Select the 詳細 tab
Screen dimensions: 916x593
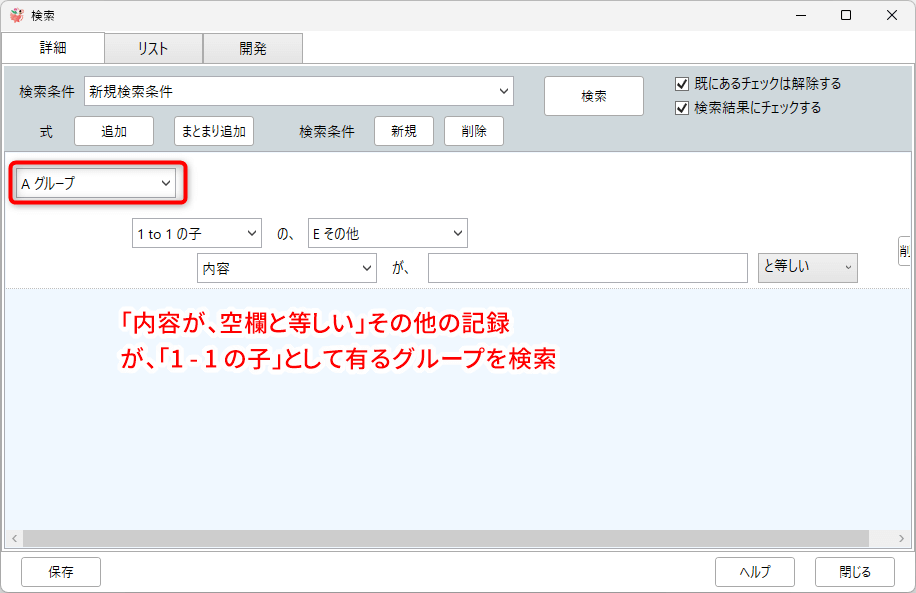(x=52, y=48)
